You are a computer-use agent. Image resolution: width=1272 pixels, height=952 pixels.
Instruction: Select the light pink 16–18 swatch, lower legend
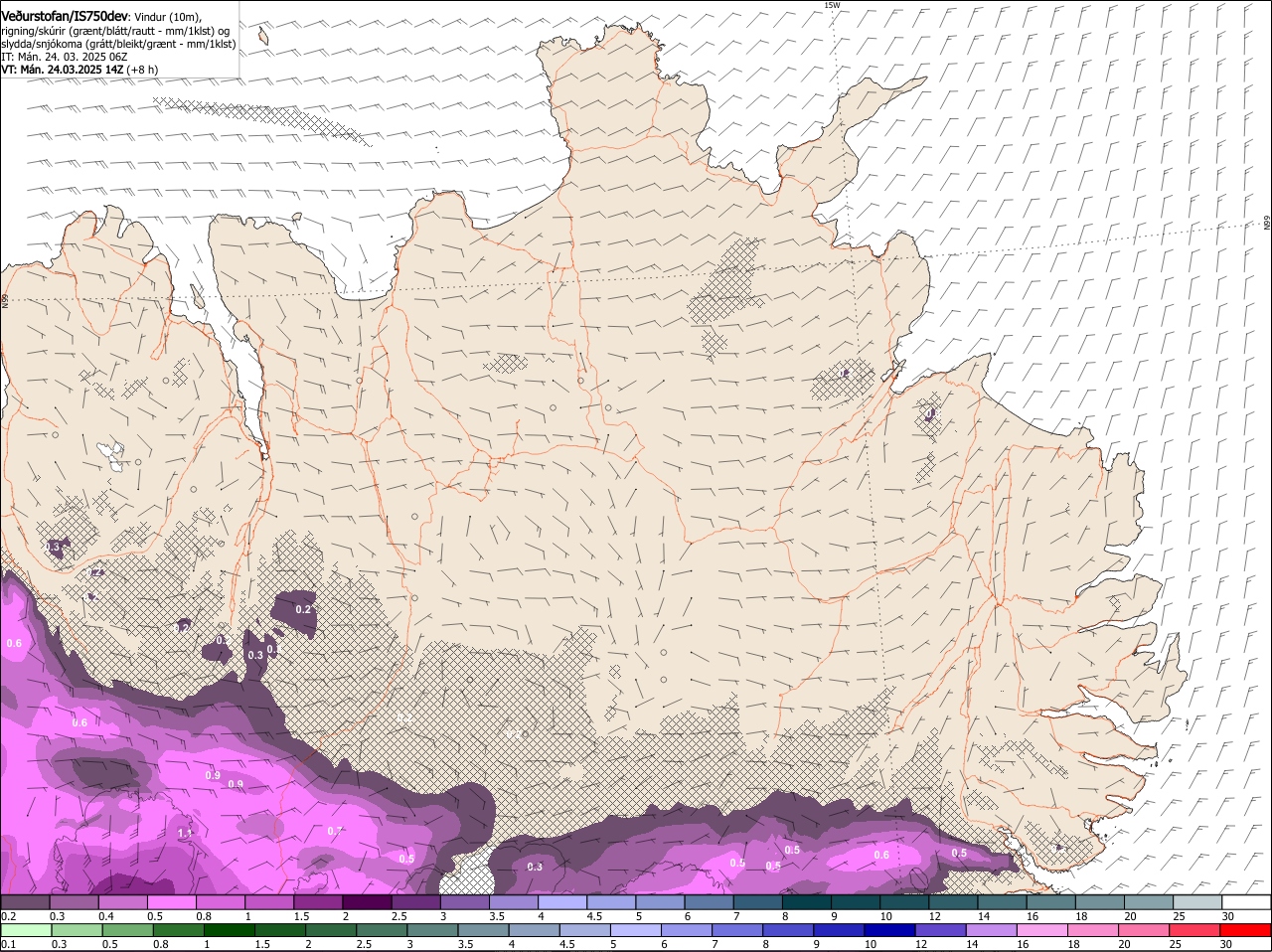(1040, 930)
